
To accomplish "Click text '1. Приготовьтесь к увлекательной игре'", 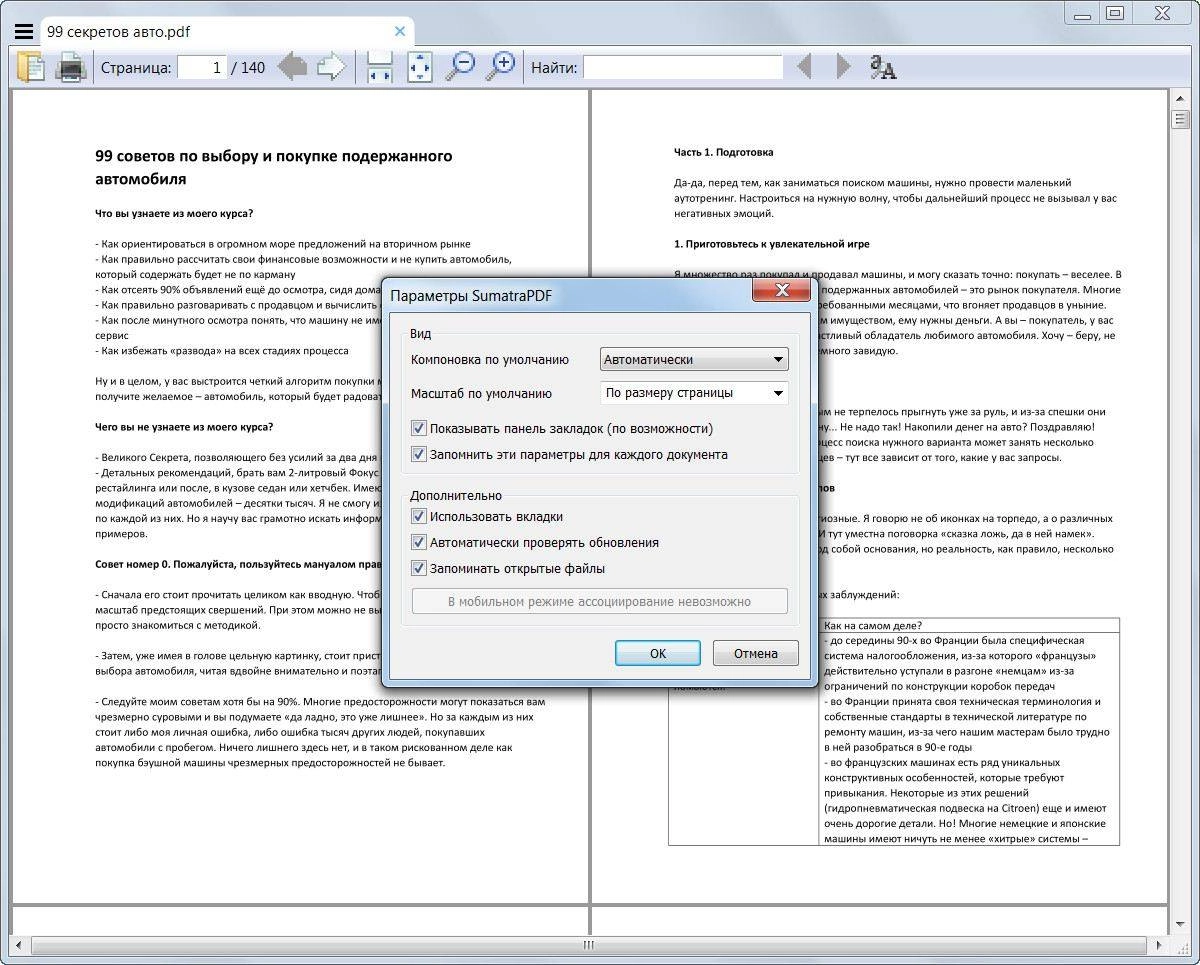I will click(x=771, y=244).
